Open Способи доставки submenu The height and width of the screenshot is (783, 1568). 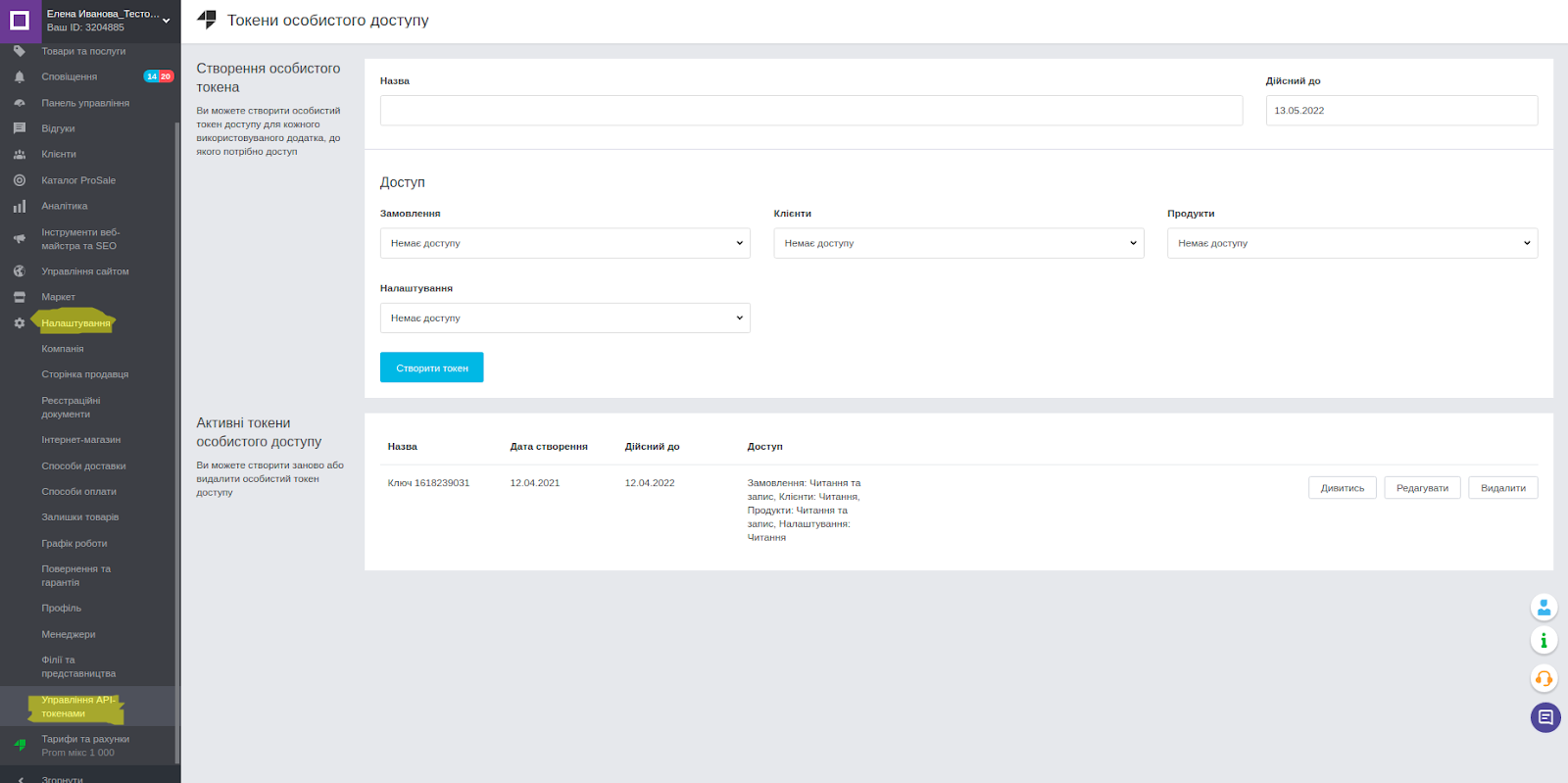[x=83, y=466]
